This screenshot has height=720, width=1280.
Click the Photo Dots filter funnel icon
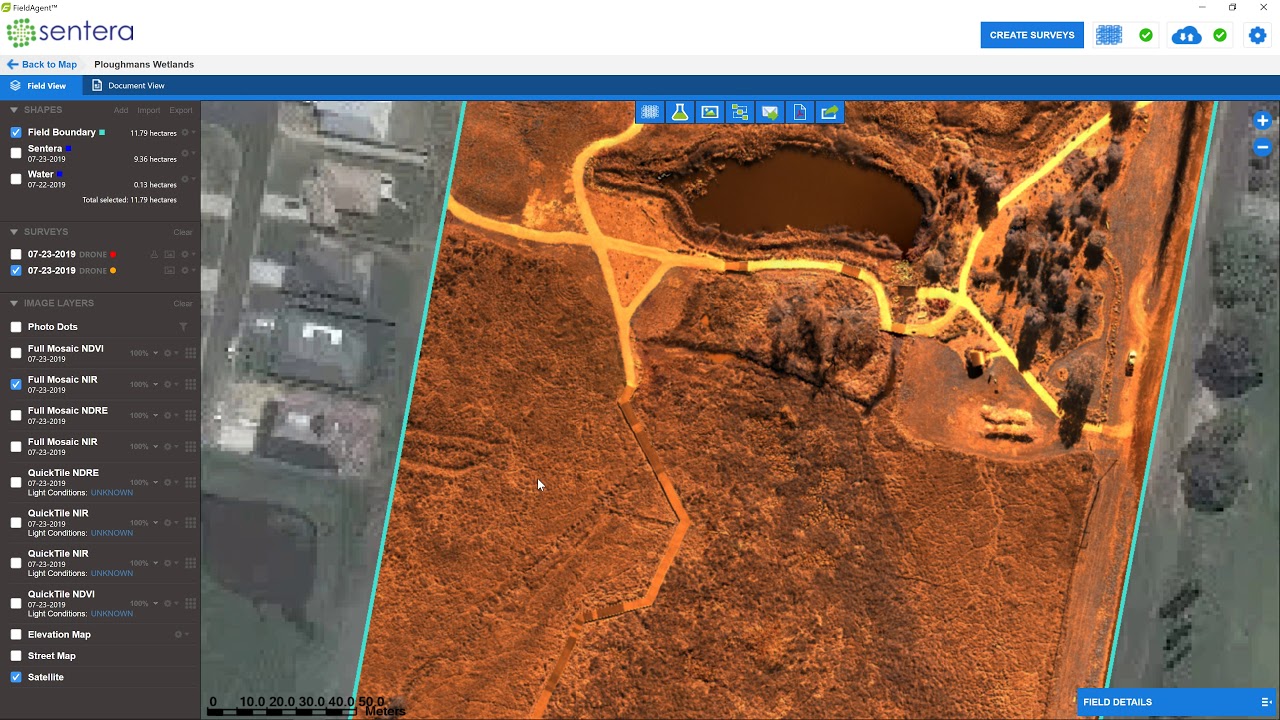[x=183, y=327]
